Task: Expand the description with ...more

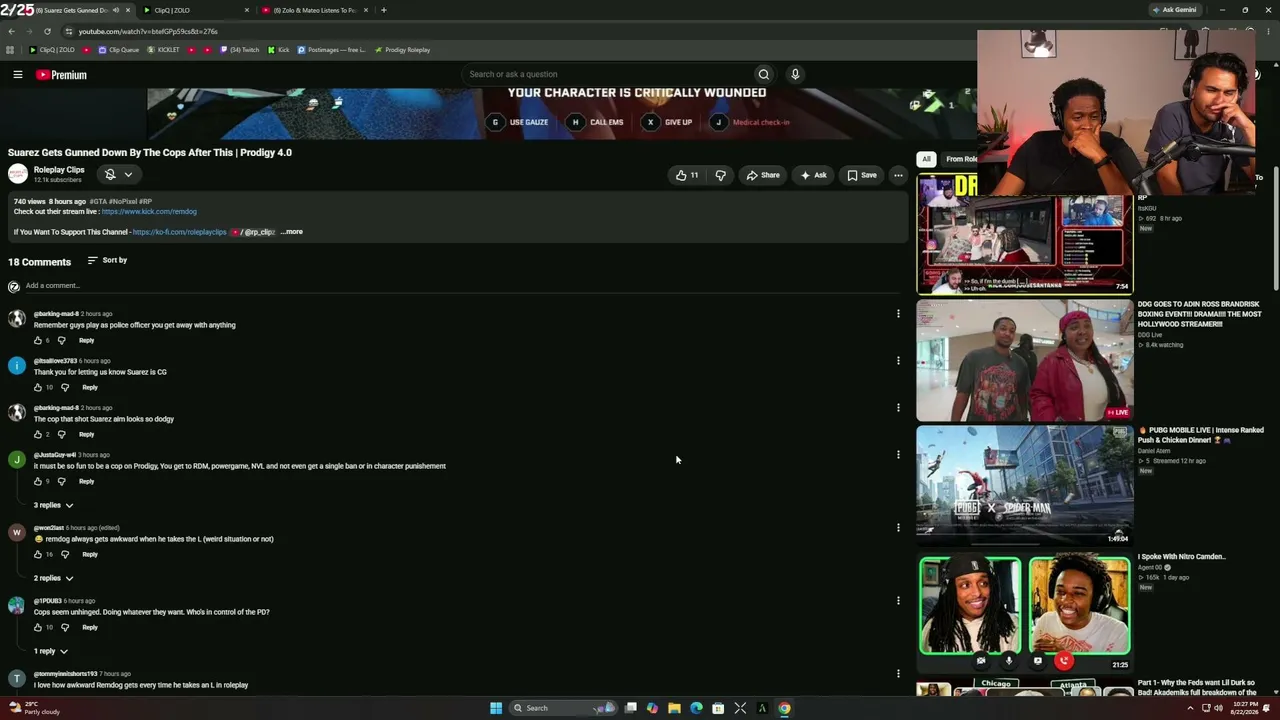Action: tap(291, 232)
